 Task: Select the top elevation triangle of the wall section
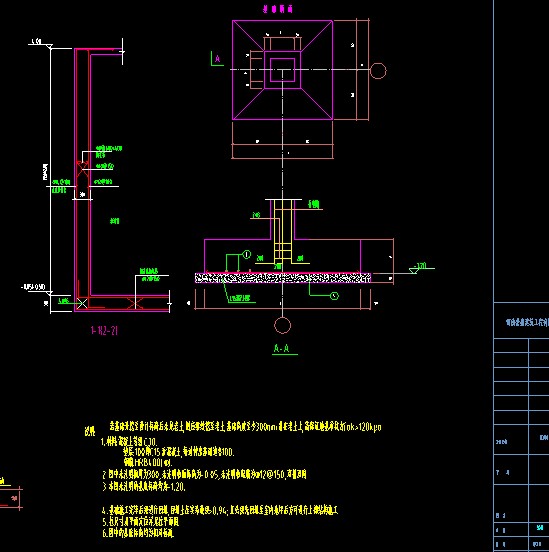49,46
